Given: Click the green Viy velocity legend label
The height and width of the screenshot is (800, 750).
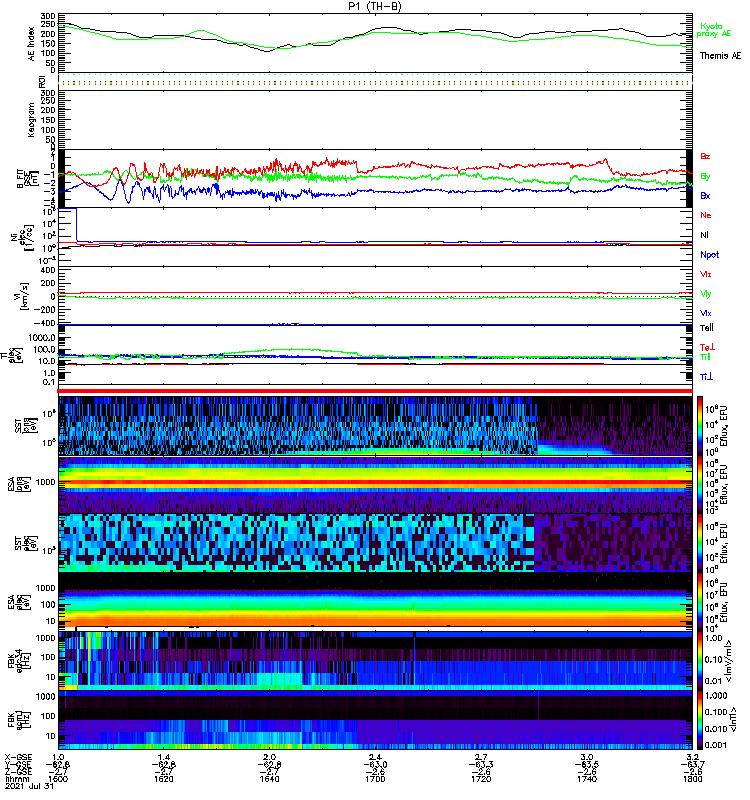Looking at the screenshot, I should click(x=706, y=293).
